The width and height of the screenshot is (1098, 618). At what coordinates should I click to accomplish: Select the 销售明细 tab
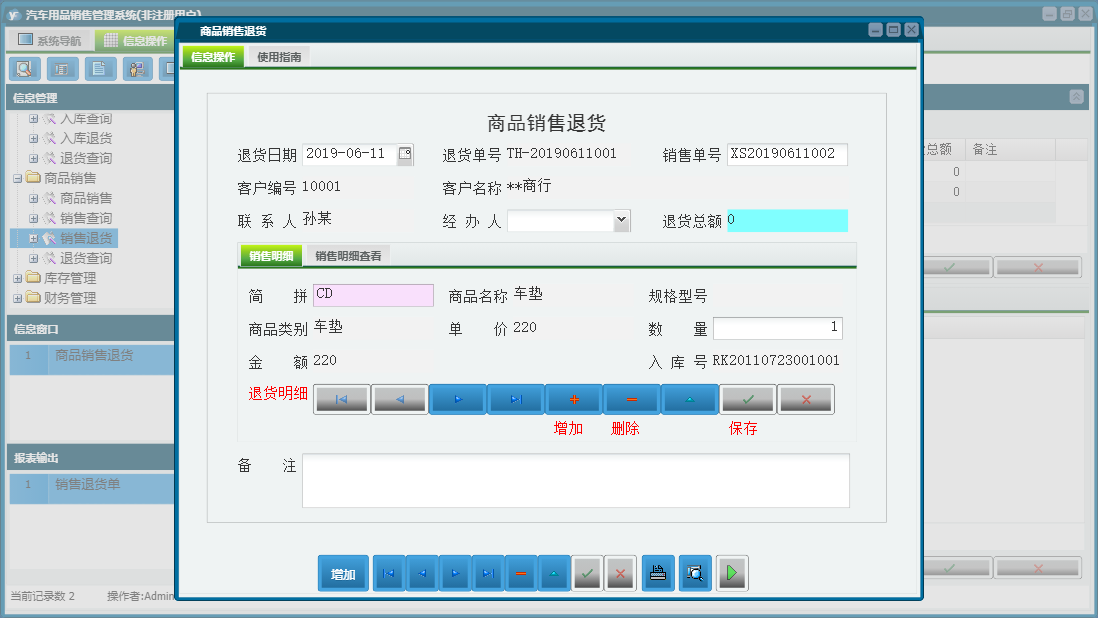click(x=271, y=256)
